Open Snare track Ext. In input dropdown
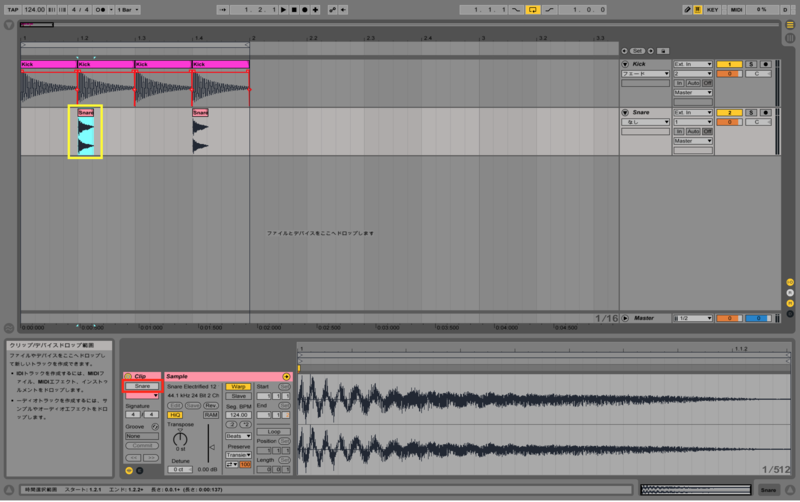The width and height of the screenshot is (800, 502). point(692,113)
